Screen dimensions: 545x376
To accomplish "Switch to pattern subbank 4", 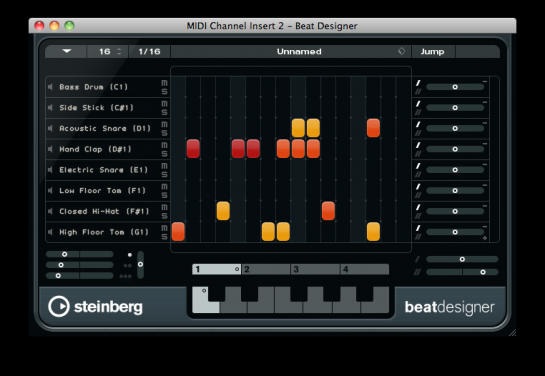I will tap(365, 269).
